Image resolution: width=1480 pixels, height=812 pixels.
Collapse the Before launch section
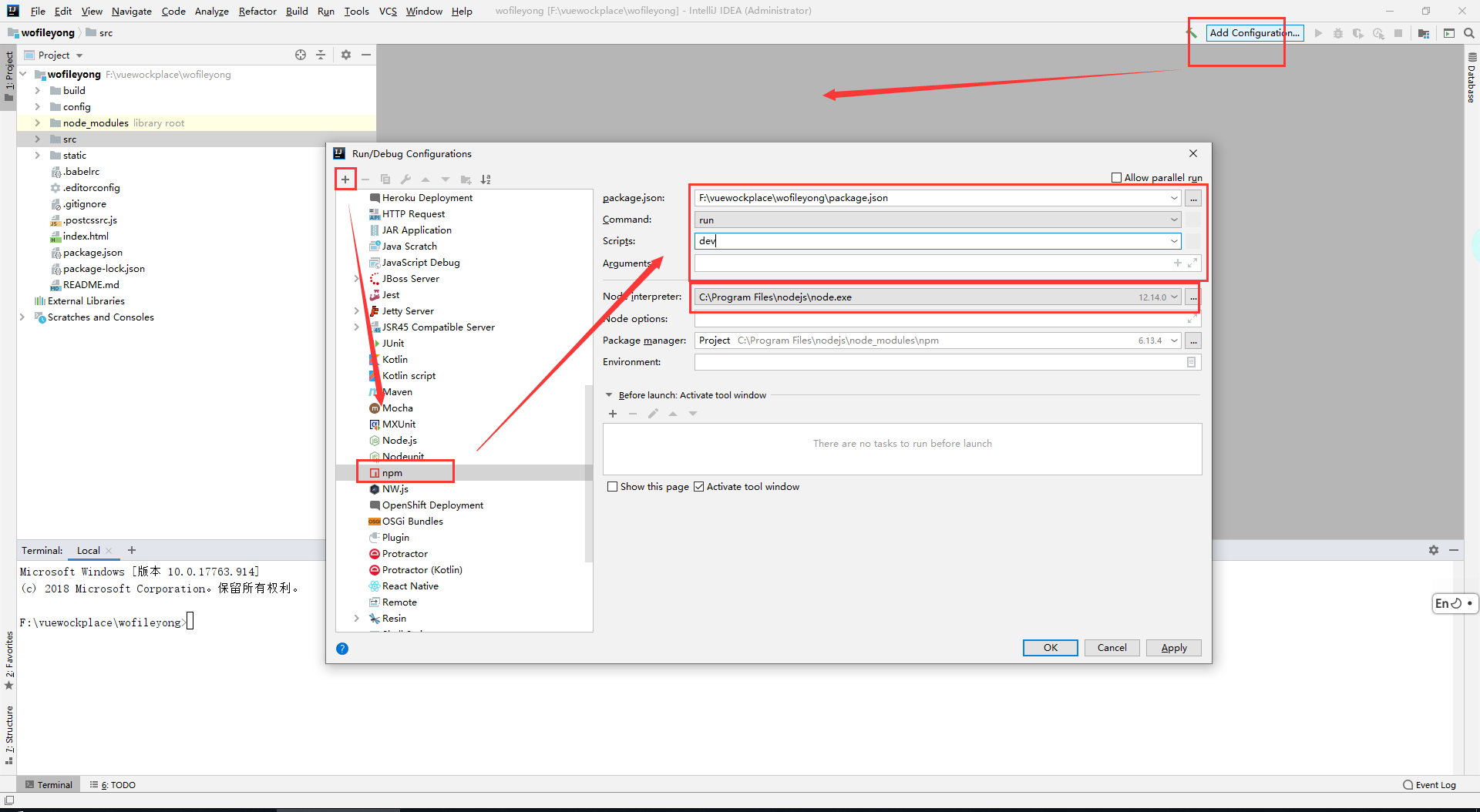pos(609,395)
